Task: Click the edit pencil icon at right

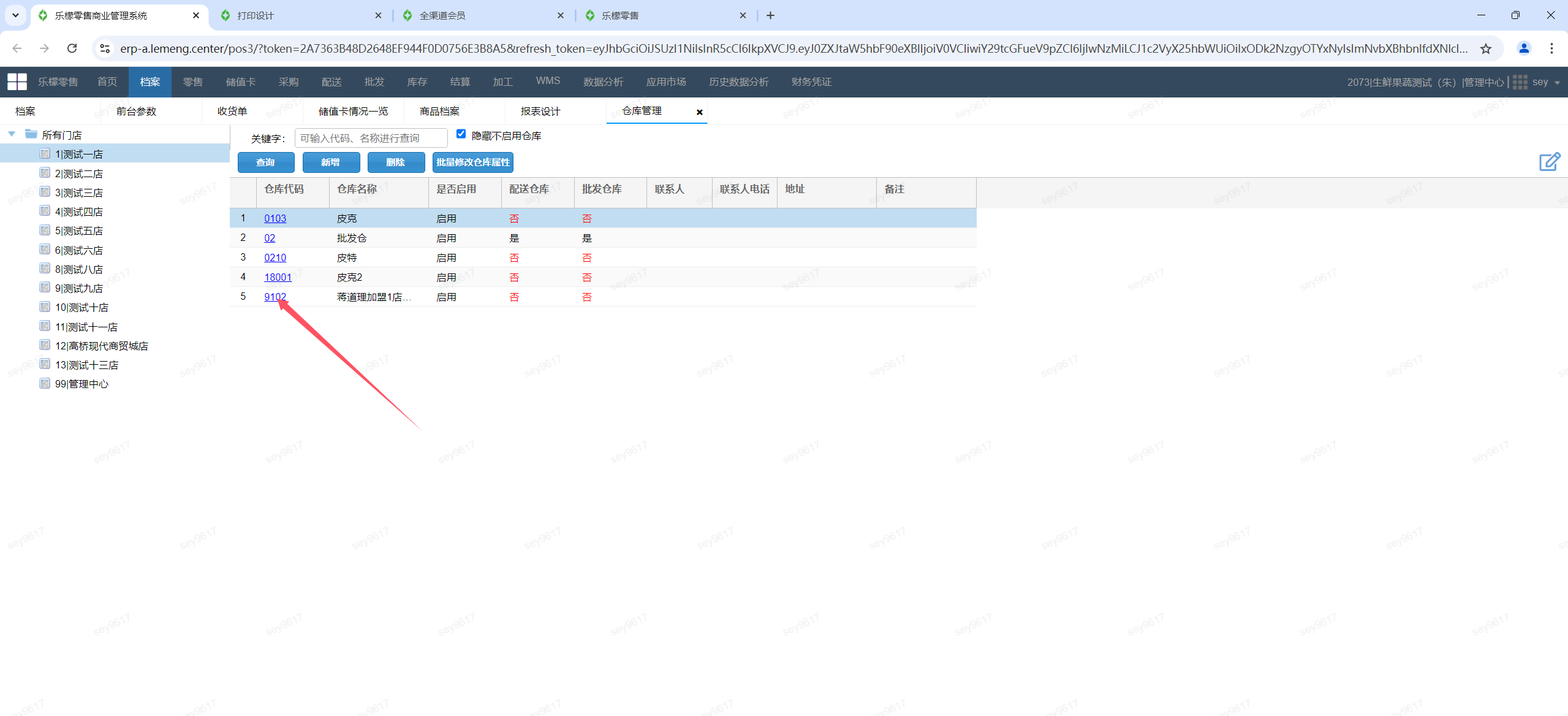Action: [1549, 162]
